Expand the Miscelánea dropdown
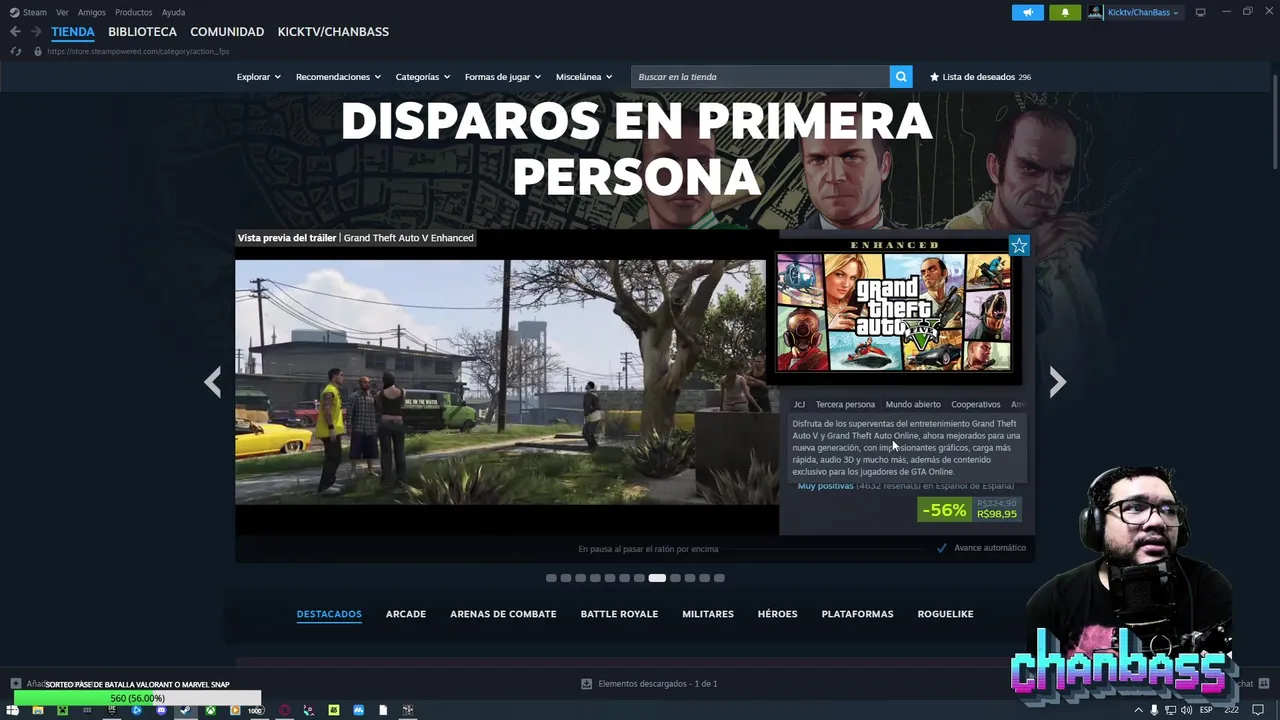Viewport: 1280px width, 720px height. pyautogui.click(x=584, y=77)
